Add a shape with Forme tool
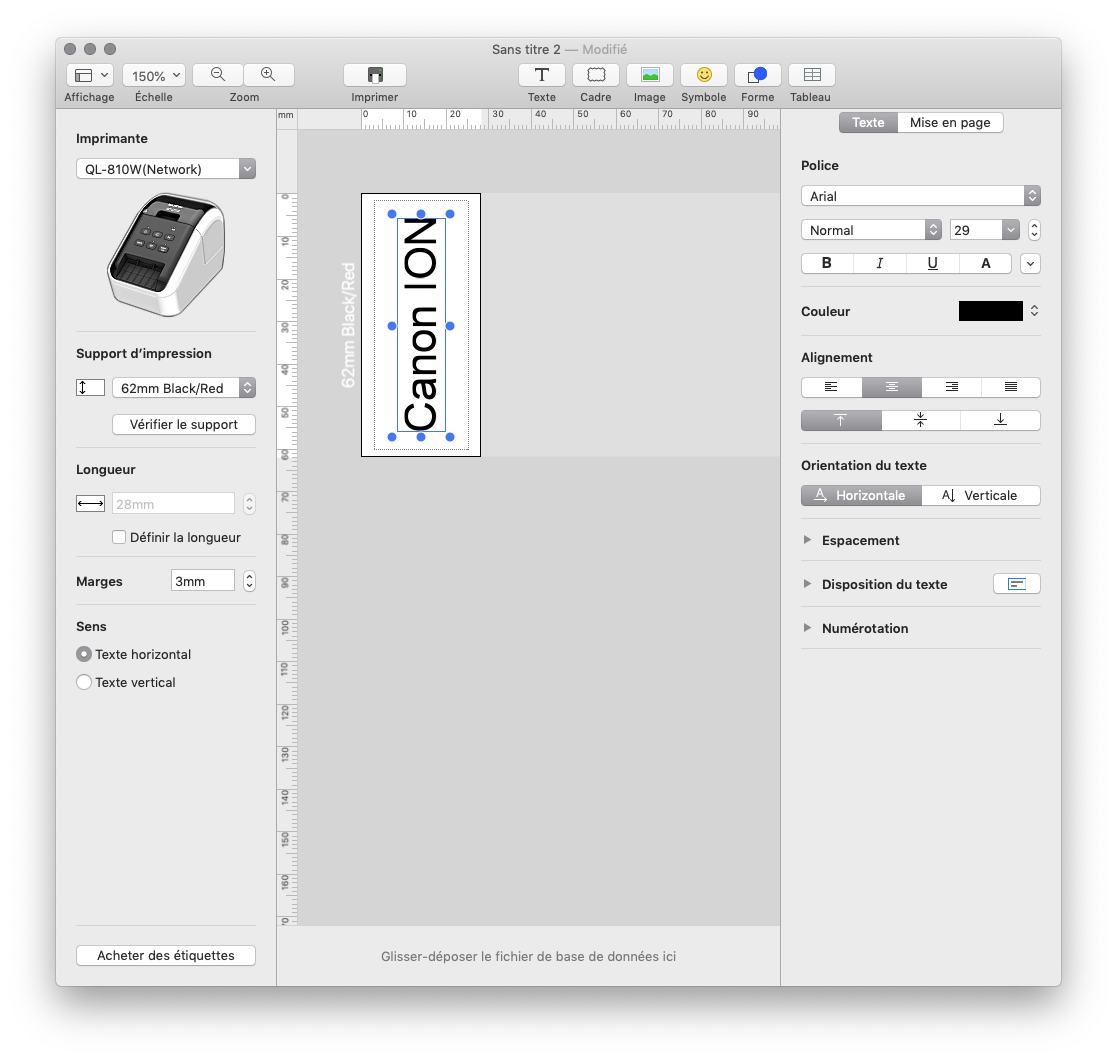Screen dimensions: 1117x1060 (758, 75)
